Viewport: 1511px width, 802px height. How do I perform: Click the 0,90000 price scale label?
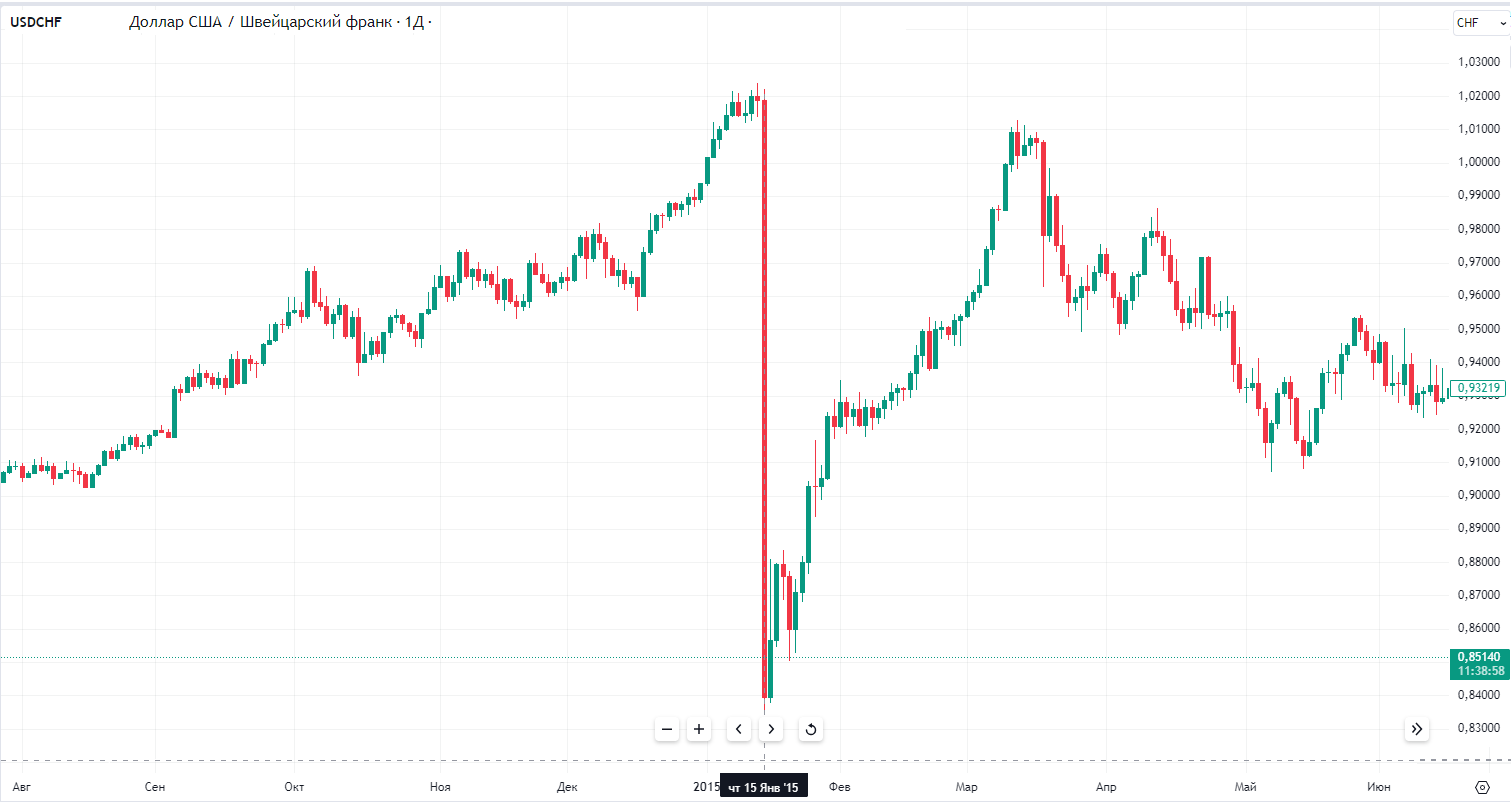[x=1479, y=495]
